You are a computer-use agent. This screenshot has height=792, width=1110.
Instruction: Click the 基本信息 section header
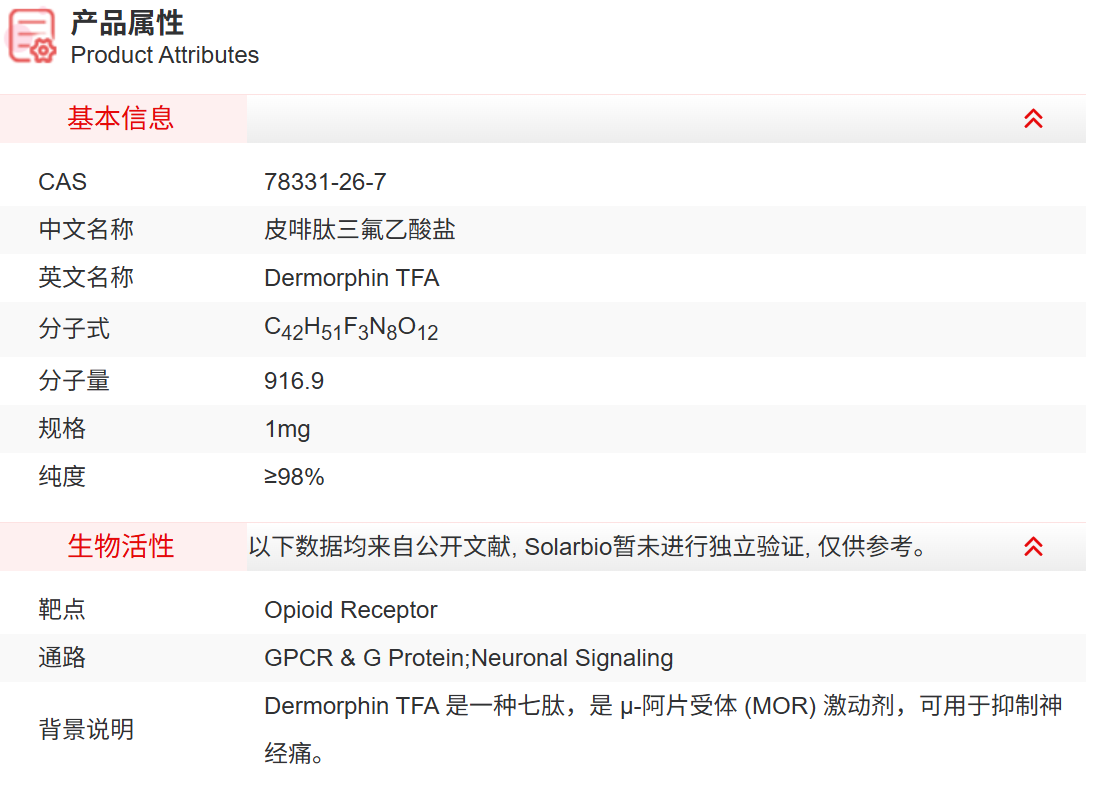coord(107,118)
